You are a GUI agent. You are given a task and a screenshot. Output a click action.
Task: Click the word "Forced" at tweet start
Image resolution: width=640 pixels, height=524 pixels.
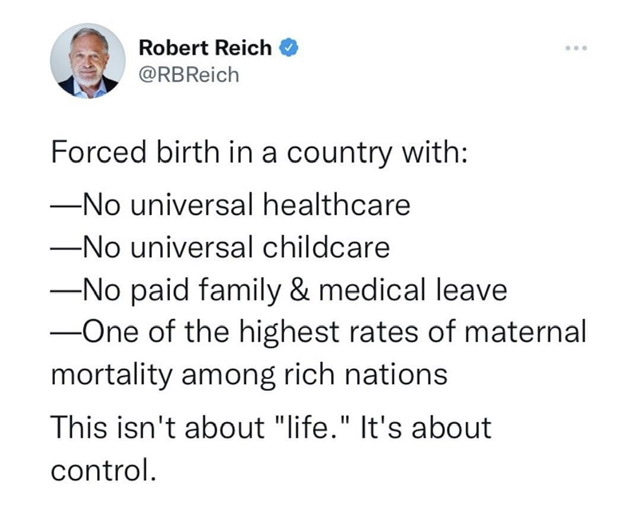pos(98,152)
